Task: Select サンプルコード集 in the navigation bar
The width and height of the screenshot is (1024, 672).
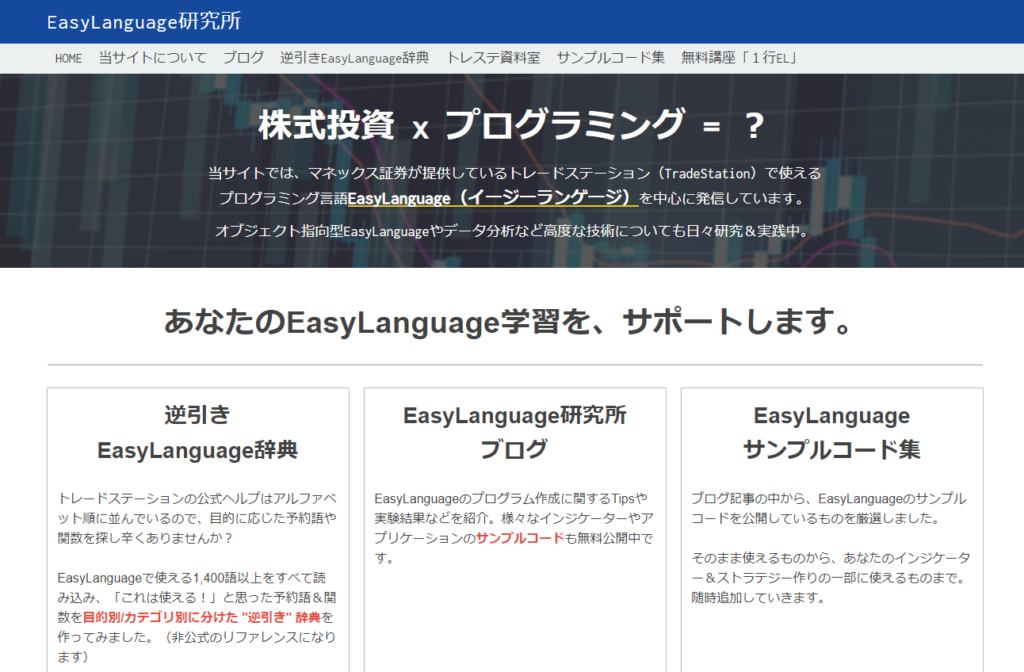Action: [611, 57]
